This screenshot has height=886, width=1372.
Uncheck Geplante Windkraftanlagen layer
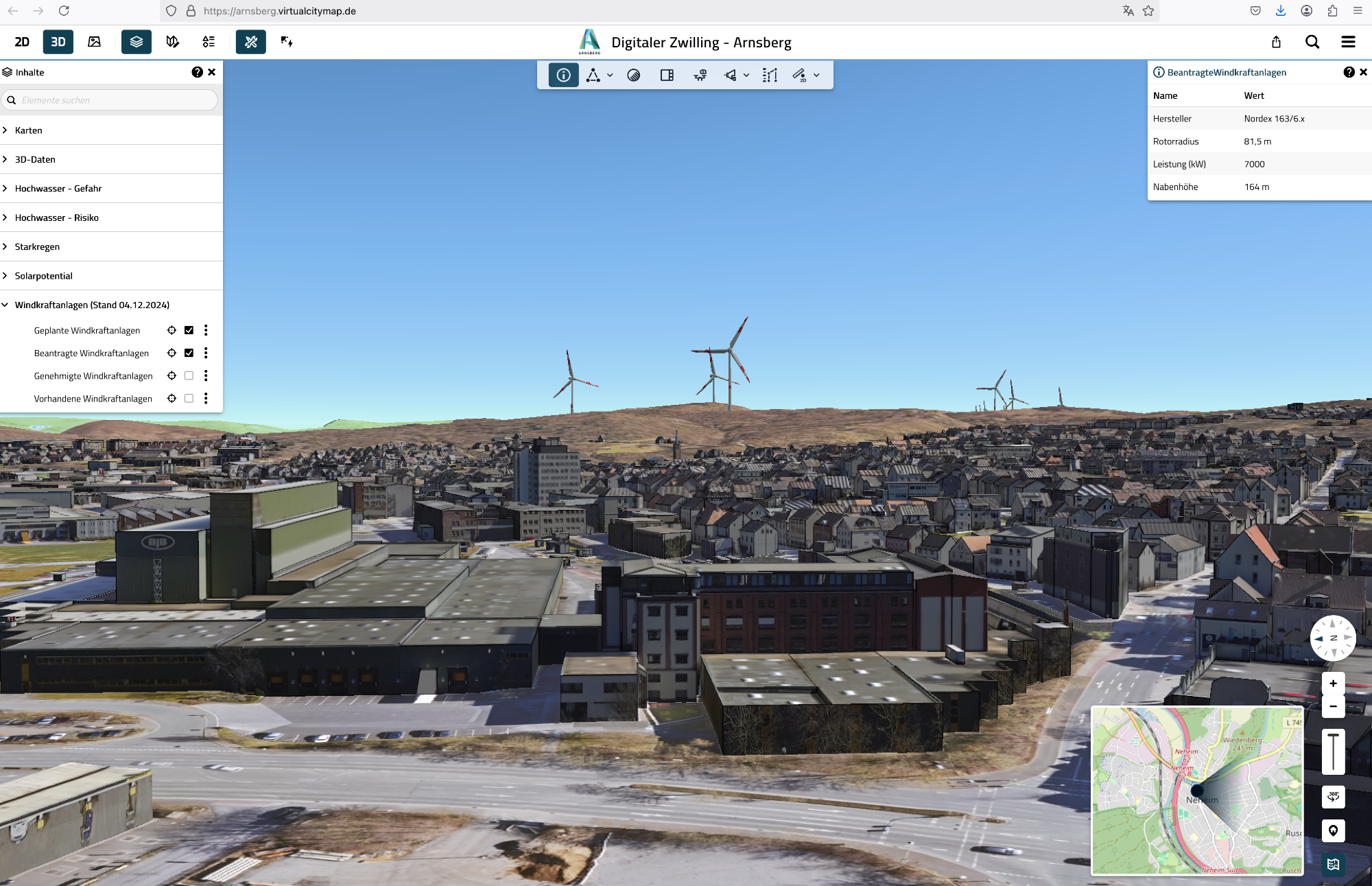click(189, 330)
